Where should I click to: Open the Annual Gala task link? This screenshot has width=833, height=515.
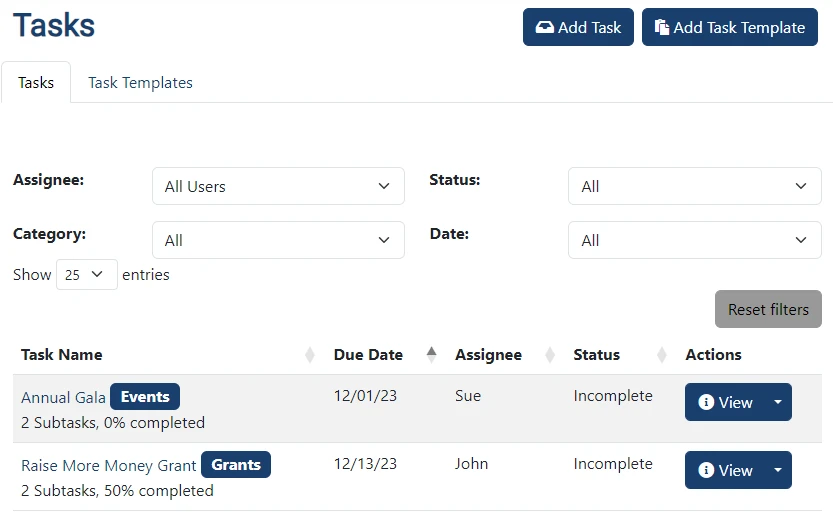(63, 398)
